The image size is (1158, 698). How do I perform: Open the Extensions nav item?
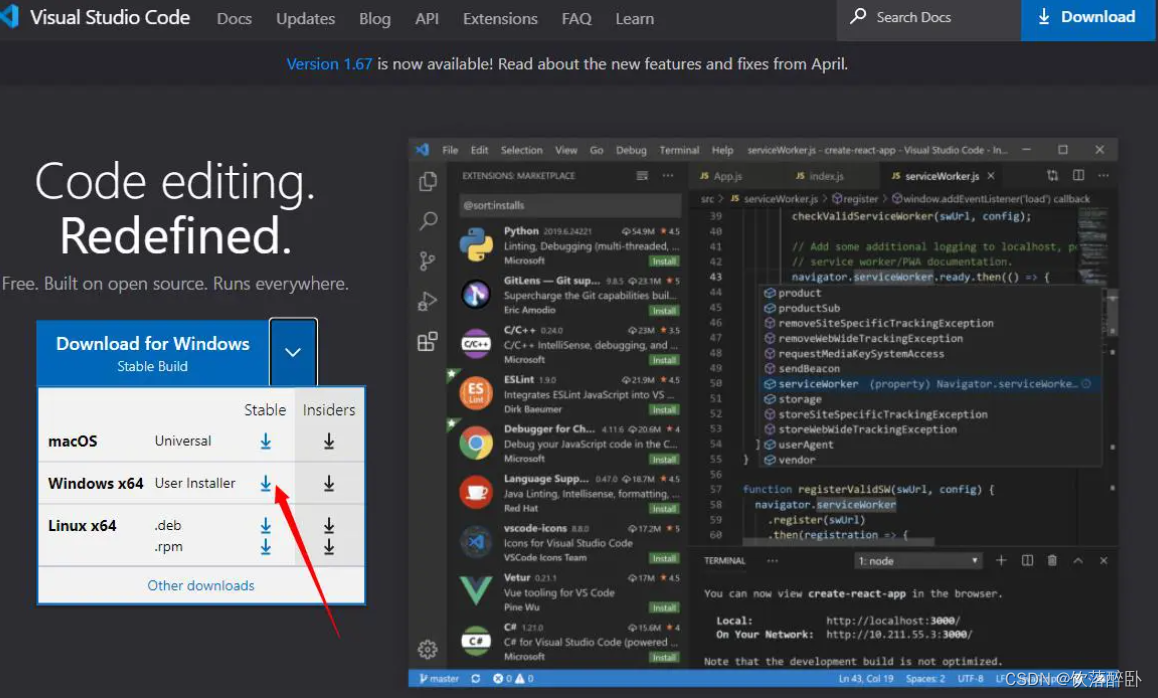coord(500,18)
